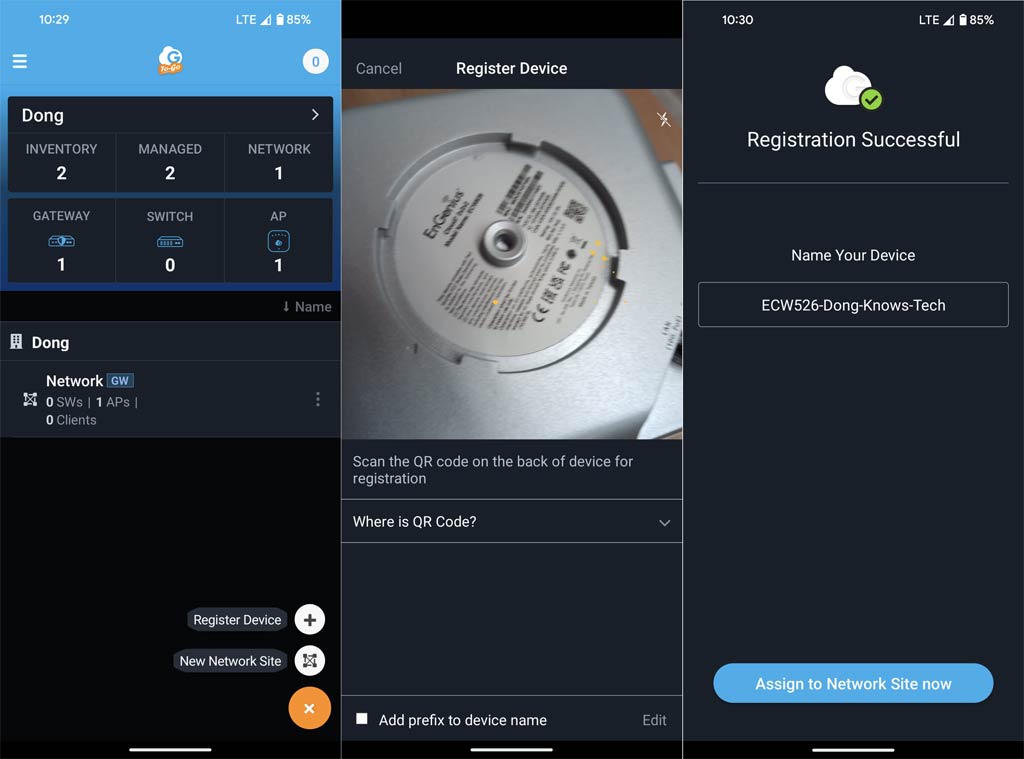Open the hamburger menu
The image size is (1024, 759).
pyautogui.click(x=20, y=61)
